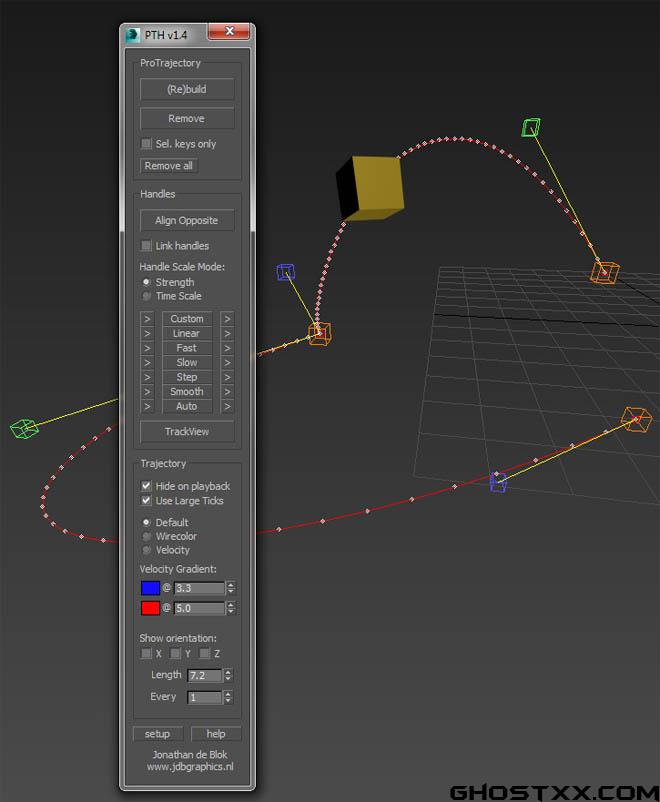Enable X orientation checkbox
This screenshot has height=802, width=660.
pos(146,653)
